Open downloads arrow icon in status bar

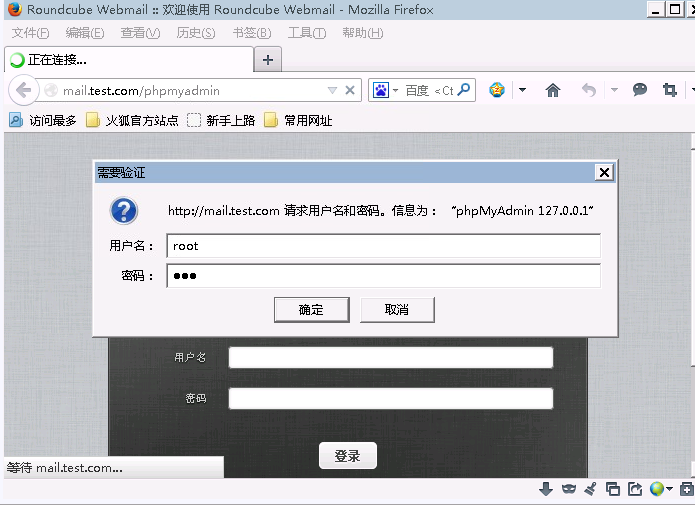coord(546,489)
